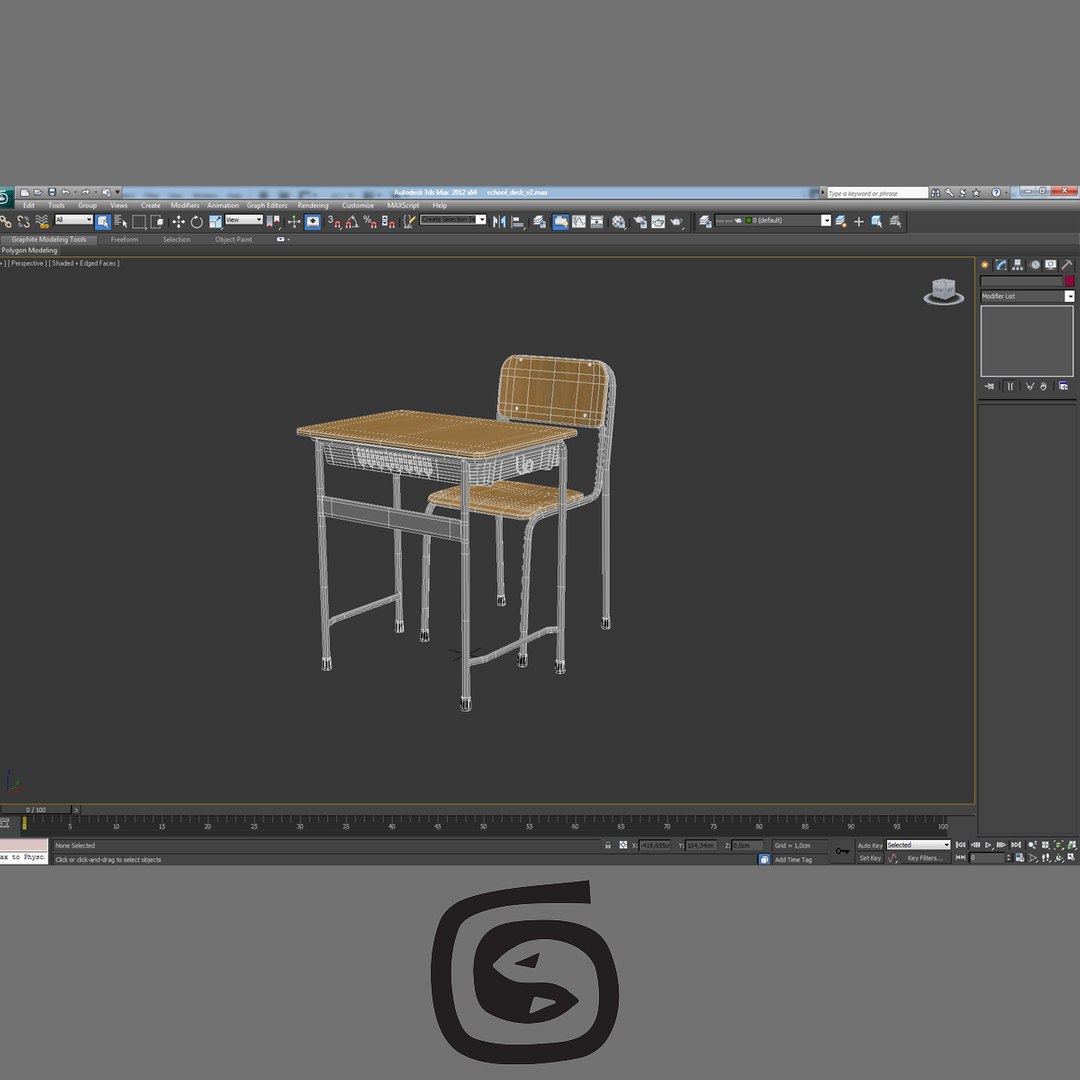Open the Utilities command panel hammer tab
The image size is (1080, 1080).
[1066, 265]
